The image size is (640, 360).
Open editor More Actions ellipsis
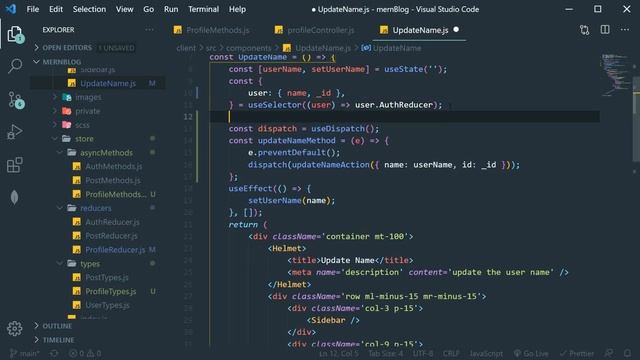624,30
